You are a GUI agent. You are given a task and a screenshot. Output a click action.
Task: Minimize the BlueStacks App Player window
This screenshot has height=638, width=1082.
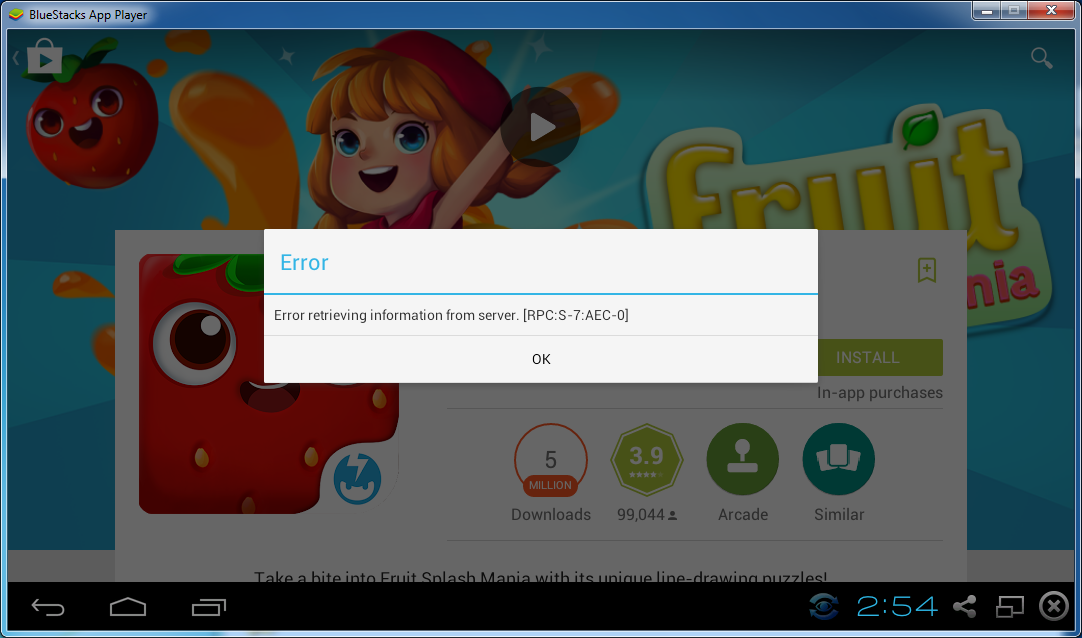[x=987, y=12]
